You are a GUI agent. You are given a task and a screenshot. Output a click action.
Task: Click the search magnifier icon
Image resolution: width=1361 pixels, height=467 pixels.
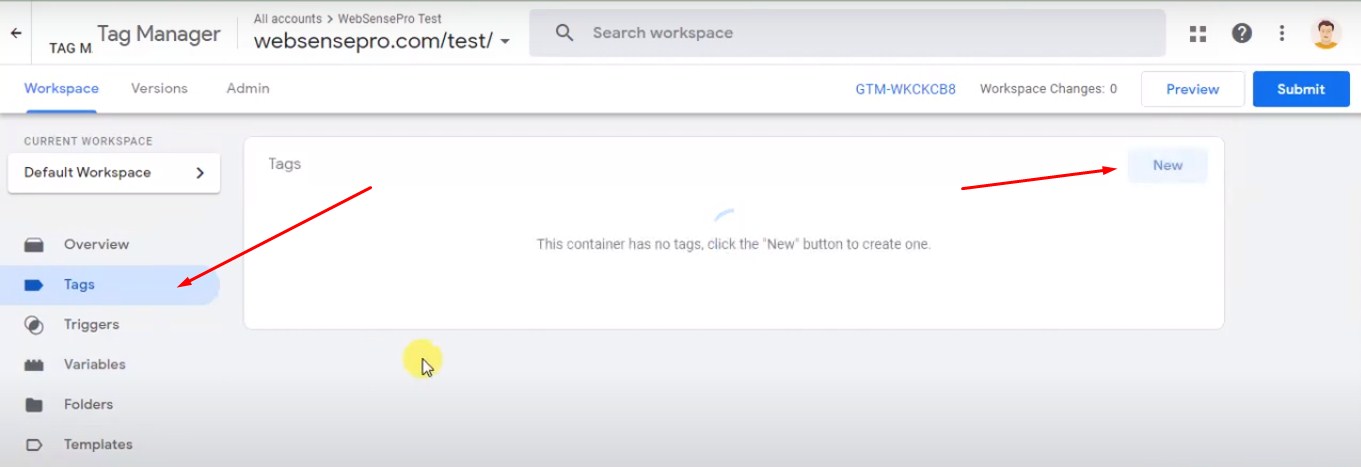pyautogui.click(x=565, y=33)
